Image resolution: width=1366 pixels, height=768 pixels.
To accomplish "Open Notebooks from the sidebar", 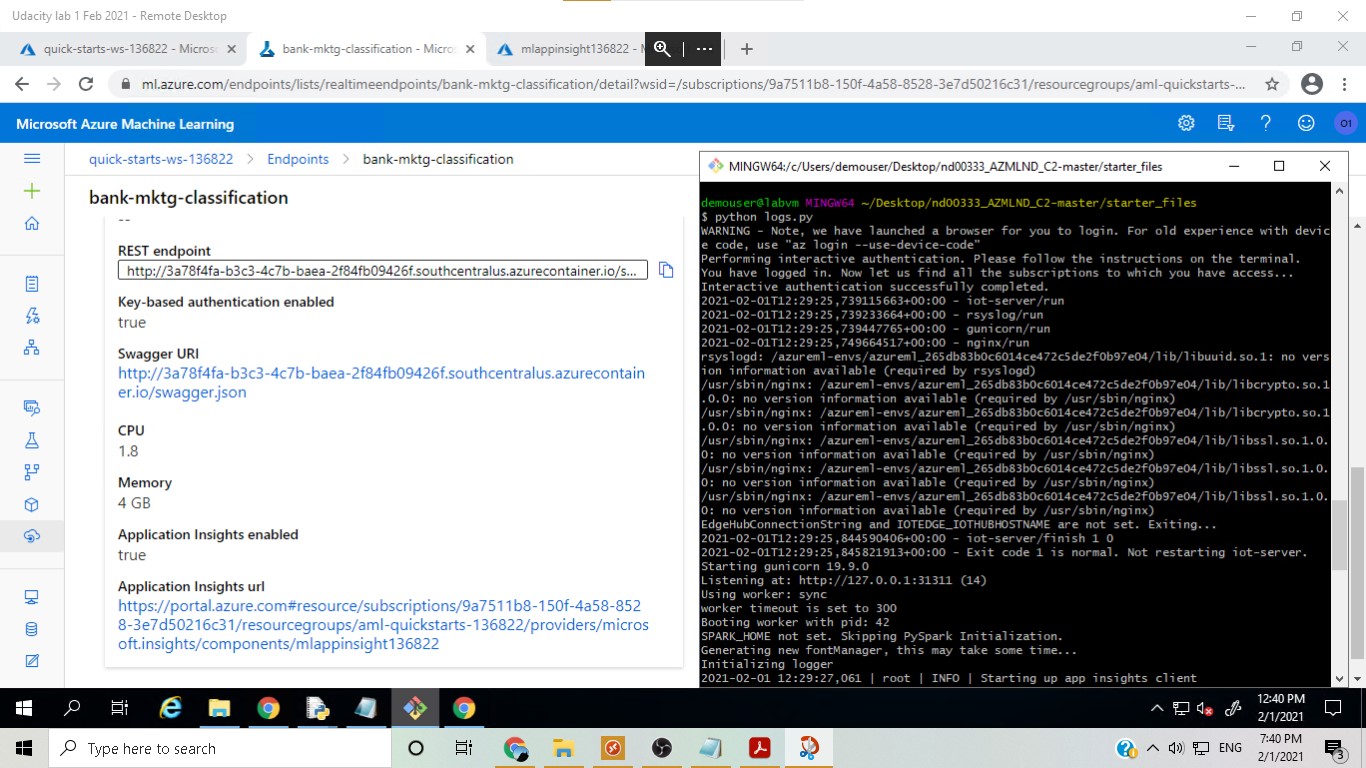I will [x=32, y=284].
